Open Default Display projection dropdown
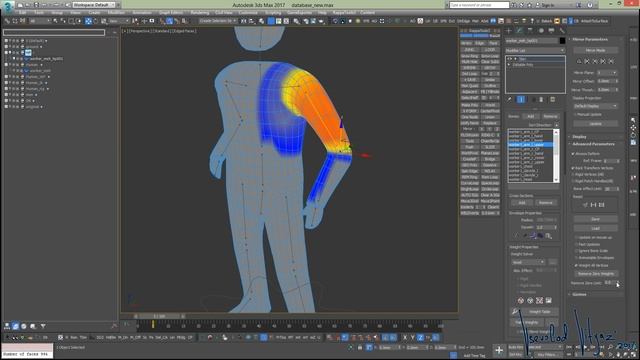The width and height of the screenshot is (640, 360). pyautogui.click(x=596, y=106)
